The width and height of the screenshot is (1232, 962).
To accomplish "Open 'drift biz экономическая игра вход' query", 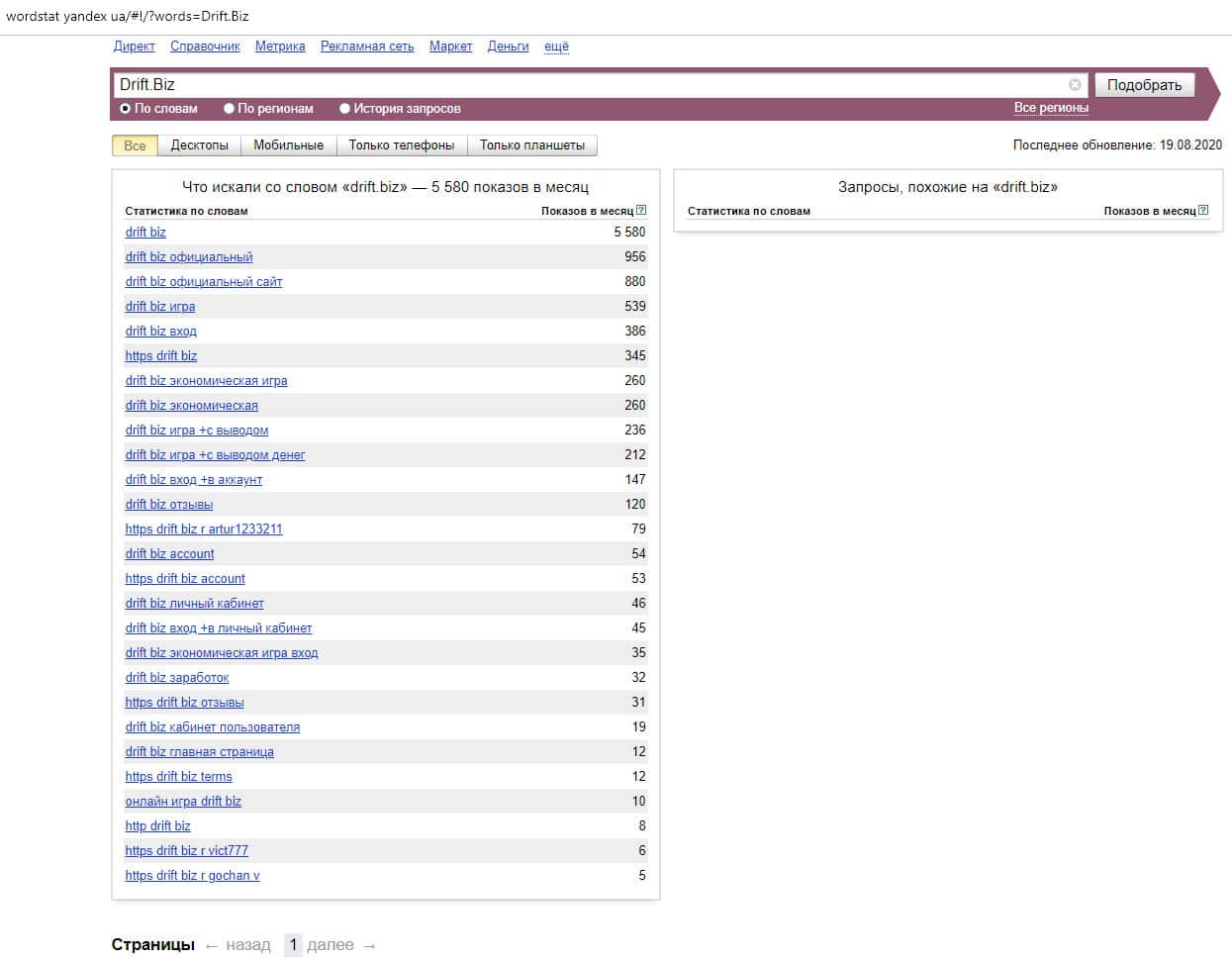I will pyautogui.click(x=221, y=653).
